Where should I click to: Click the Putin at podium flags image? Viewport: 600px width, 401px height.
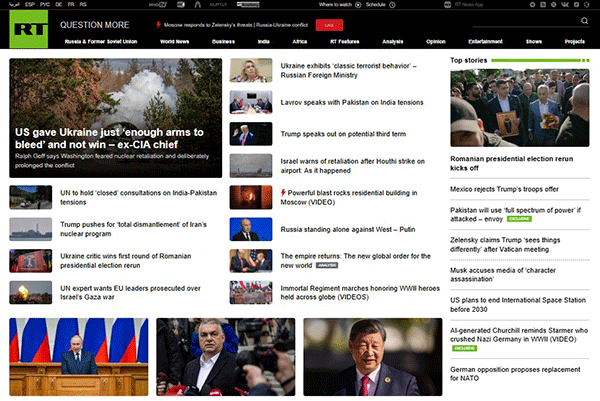(78, 357)
